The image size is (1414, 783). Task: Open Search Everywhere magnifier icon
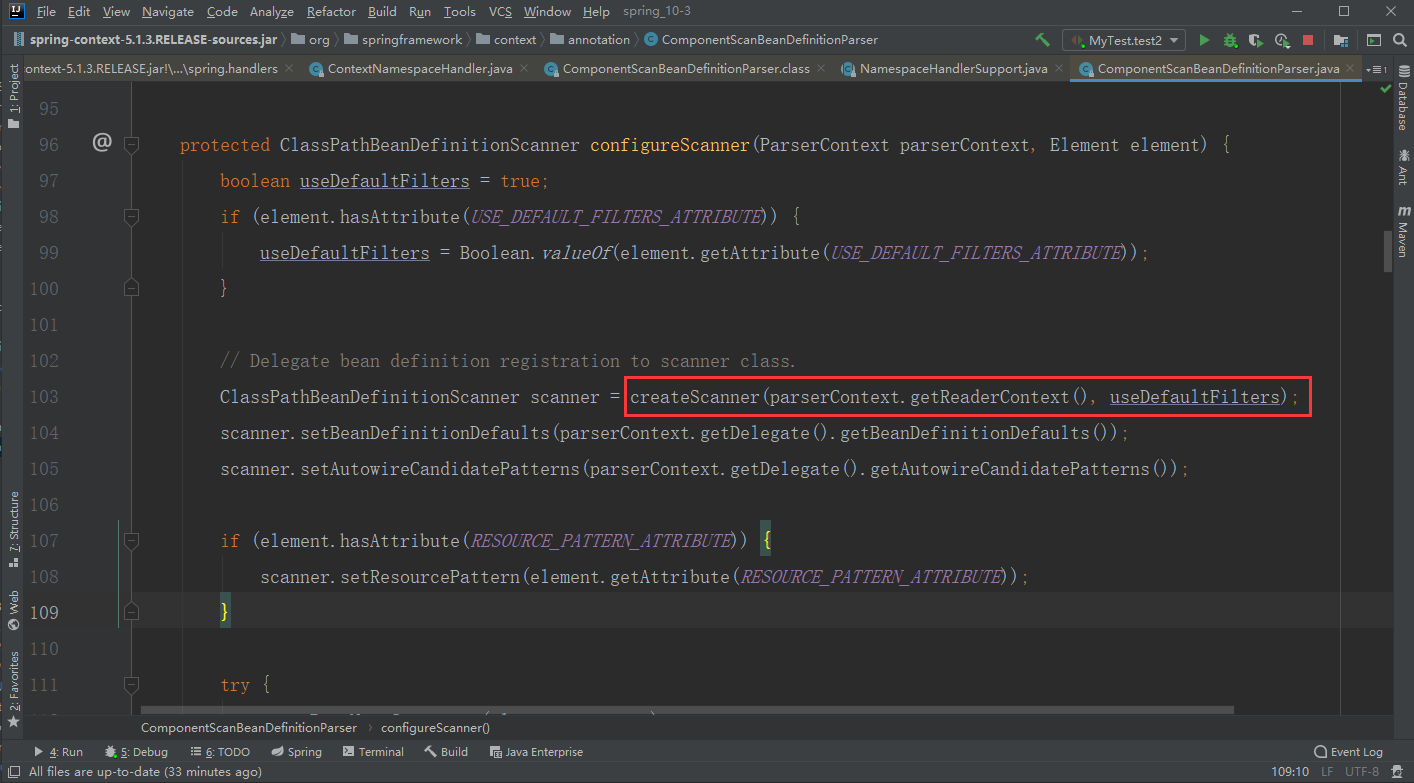tap(1399, 40)
